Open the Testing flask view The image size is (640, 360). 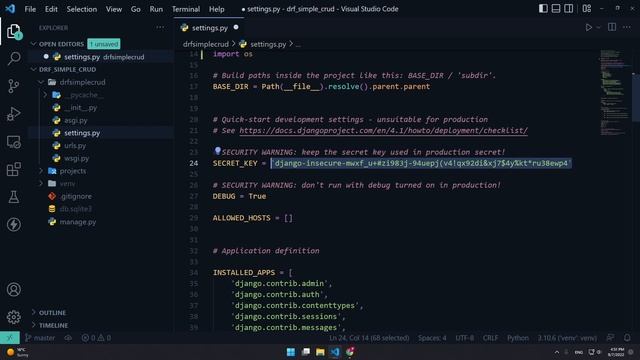(x=13, y=197)
